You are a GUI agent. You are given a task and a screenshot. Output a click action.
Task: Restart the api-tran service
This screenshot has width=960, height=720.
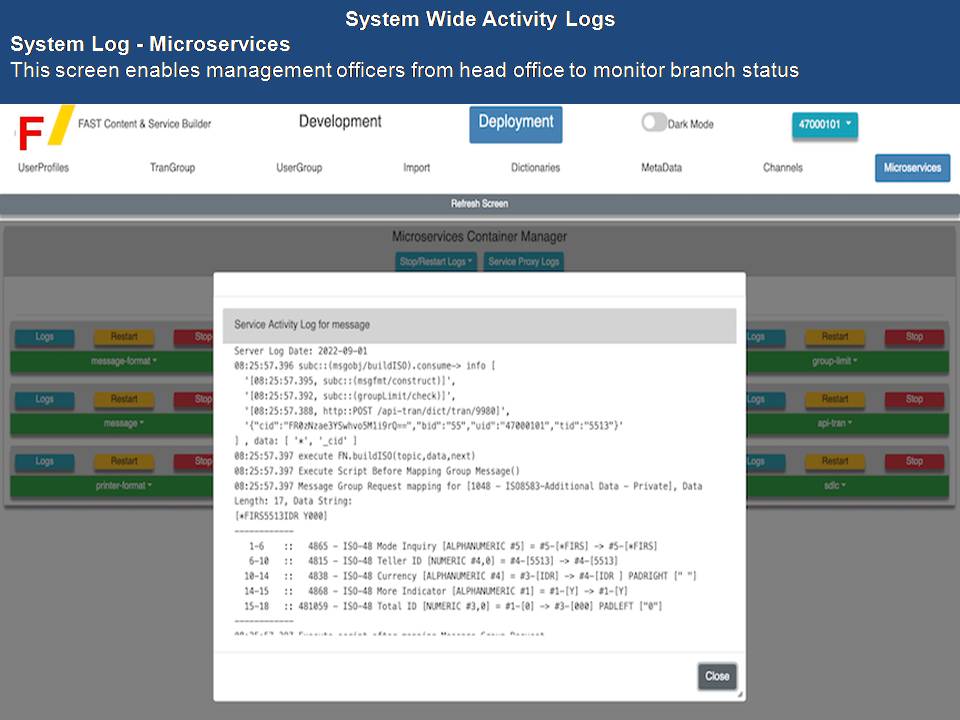click(x=835, y=399)
